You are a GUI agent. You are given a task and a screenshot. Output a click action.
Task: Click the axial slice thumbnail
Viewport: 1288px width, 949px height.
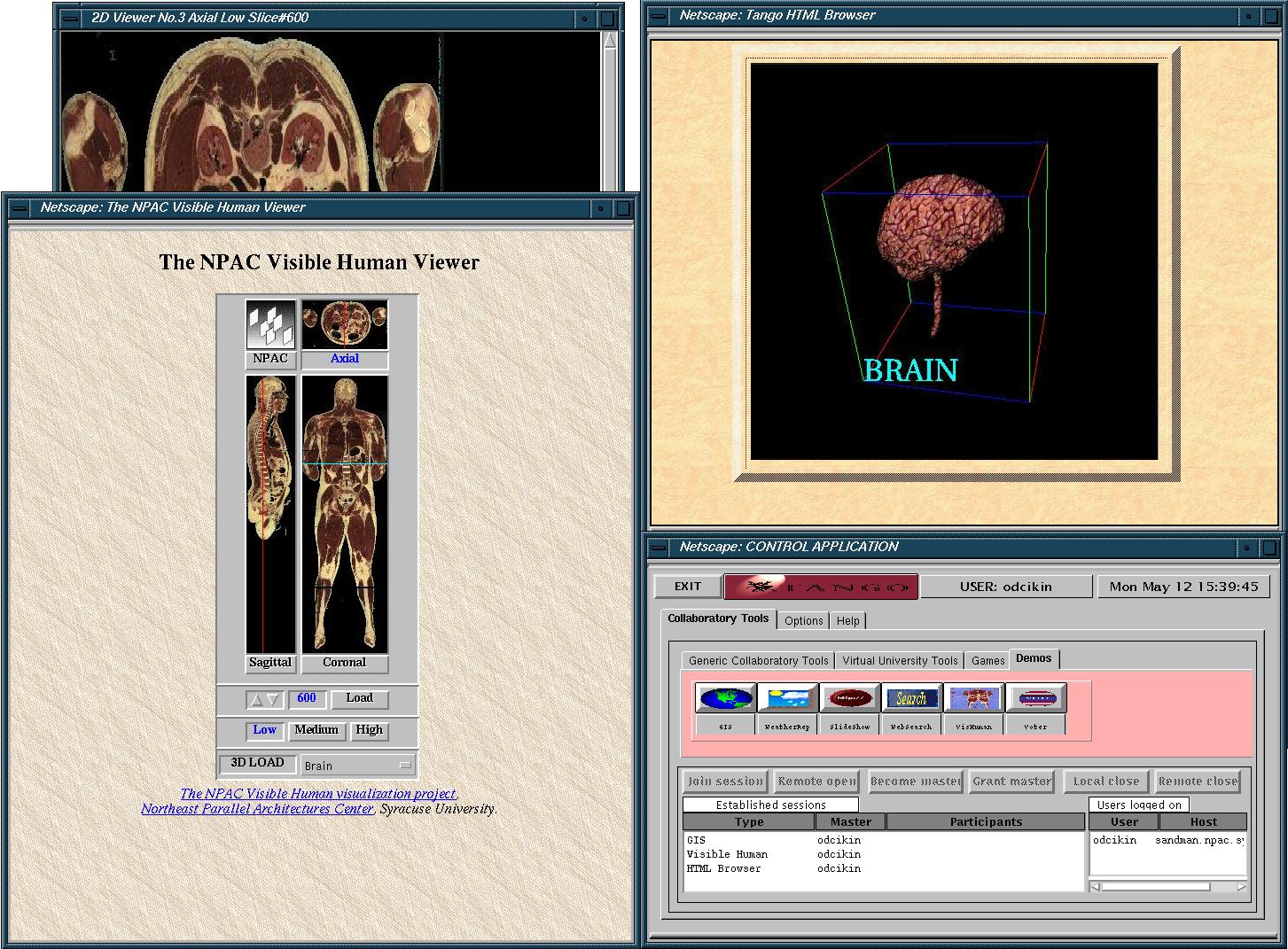point(345,324)
